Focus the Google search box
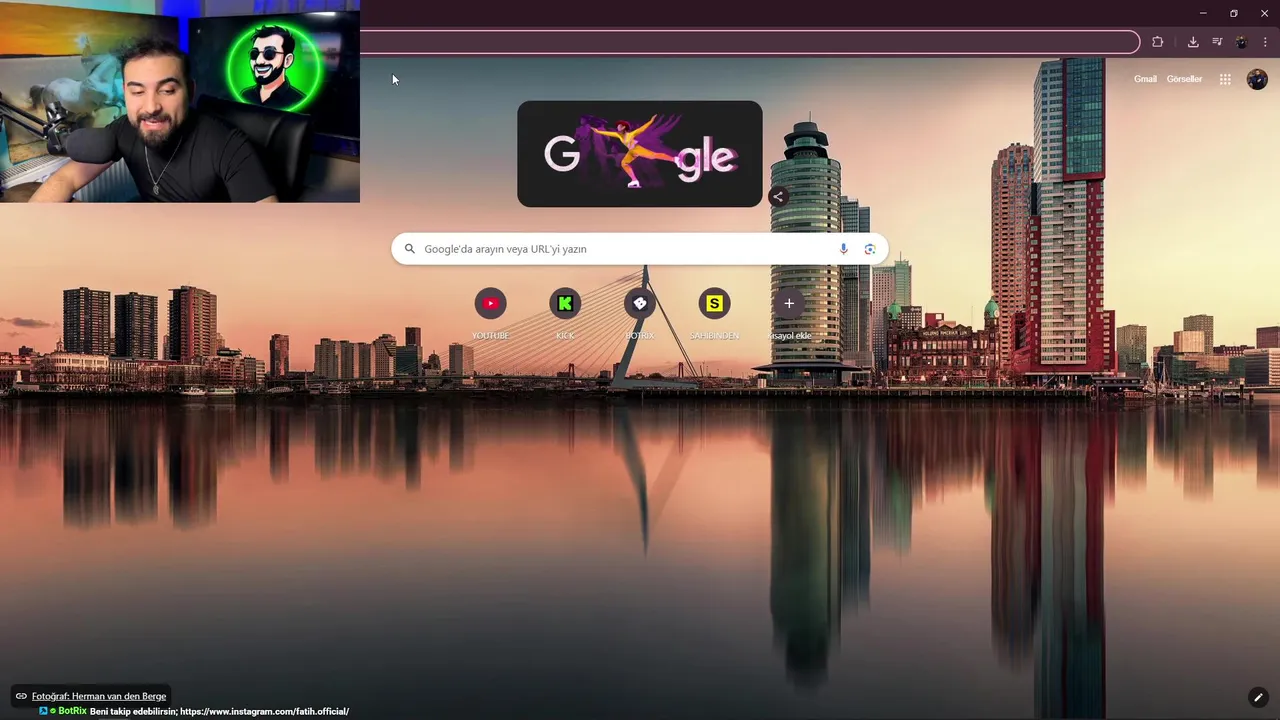Viewport: 1280px width, 720px height. point(639,249)
